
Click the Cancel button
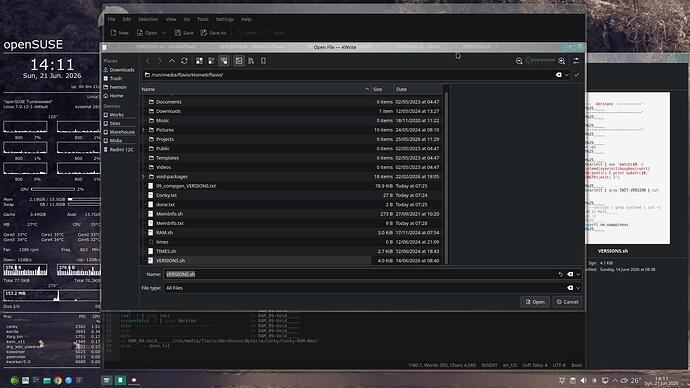[x=567, y=302]
